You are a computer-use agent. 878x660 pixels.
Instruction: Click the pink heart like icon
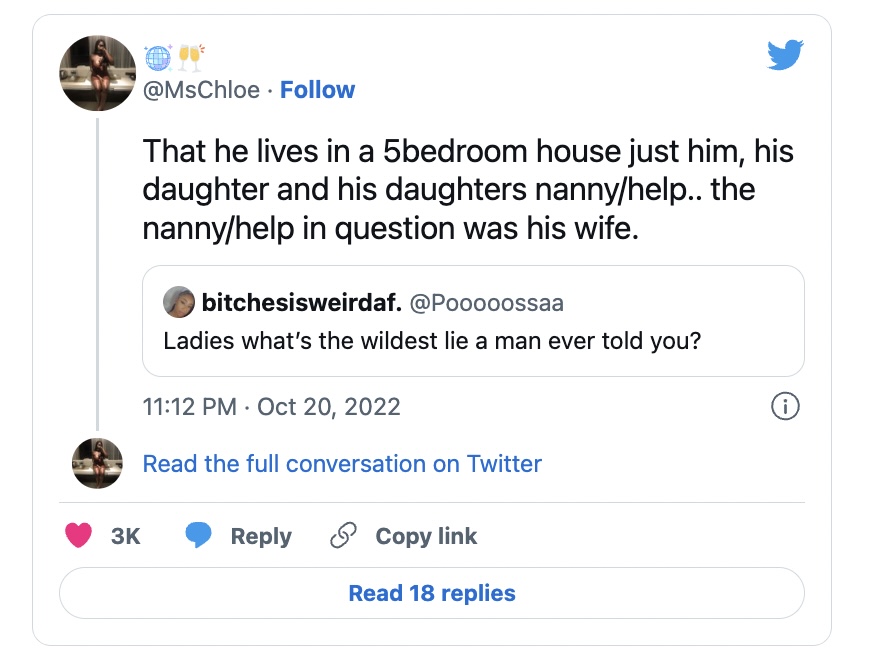click(x=78, y=536)
